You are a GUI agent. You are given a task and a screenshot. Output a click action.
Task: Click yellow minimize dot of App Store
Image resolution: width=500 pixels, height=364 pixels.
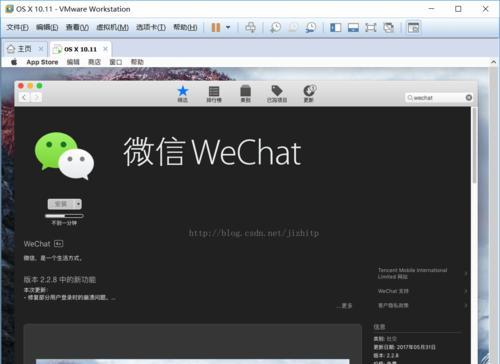30,86
